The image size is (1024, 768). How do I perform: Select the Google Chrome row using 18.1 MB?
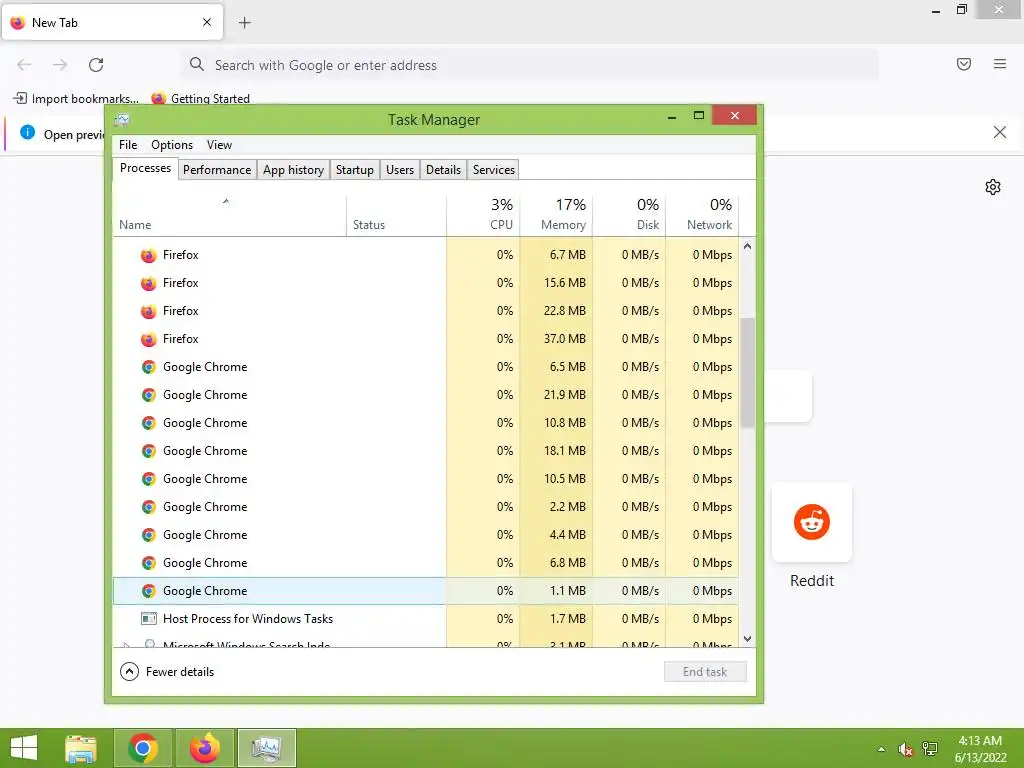tap(426, 451)
